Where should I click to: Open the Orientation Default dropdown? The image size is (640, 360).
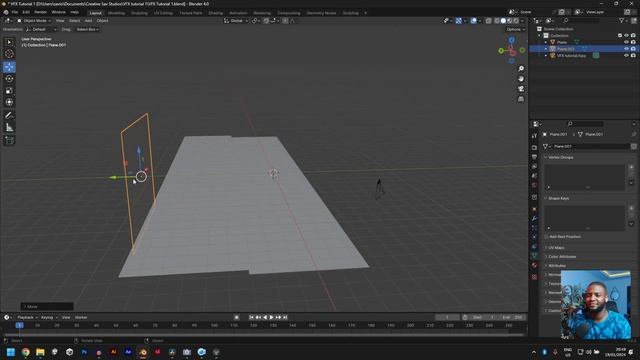(x=41, y=29)
